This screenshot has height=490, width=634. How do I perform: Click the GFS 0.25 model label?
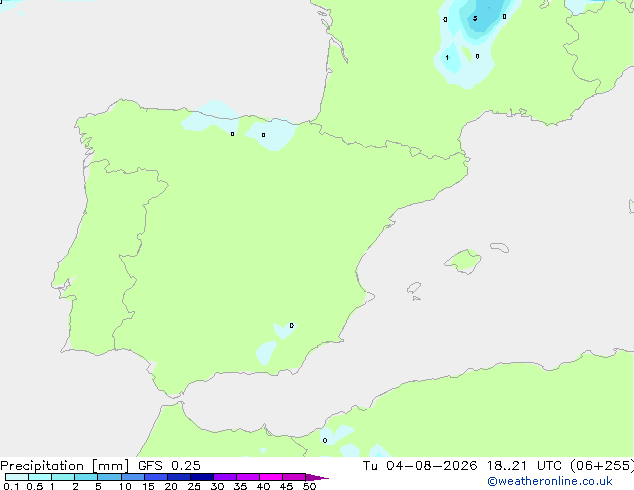169,466
